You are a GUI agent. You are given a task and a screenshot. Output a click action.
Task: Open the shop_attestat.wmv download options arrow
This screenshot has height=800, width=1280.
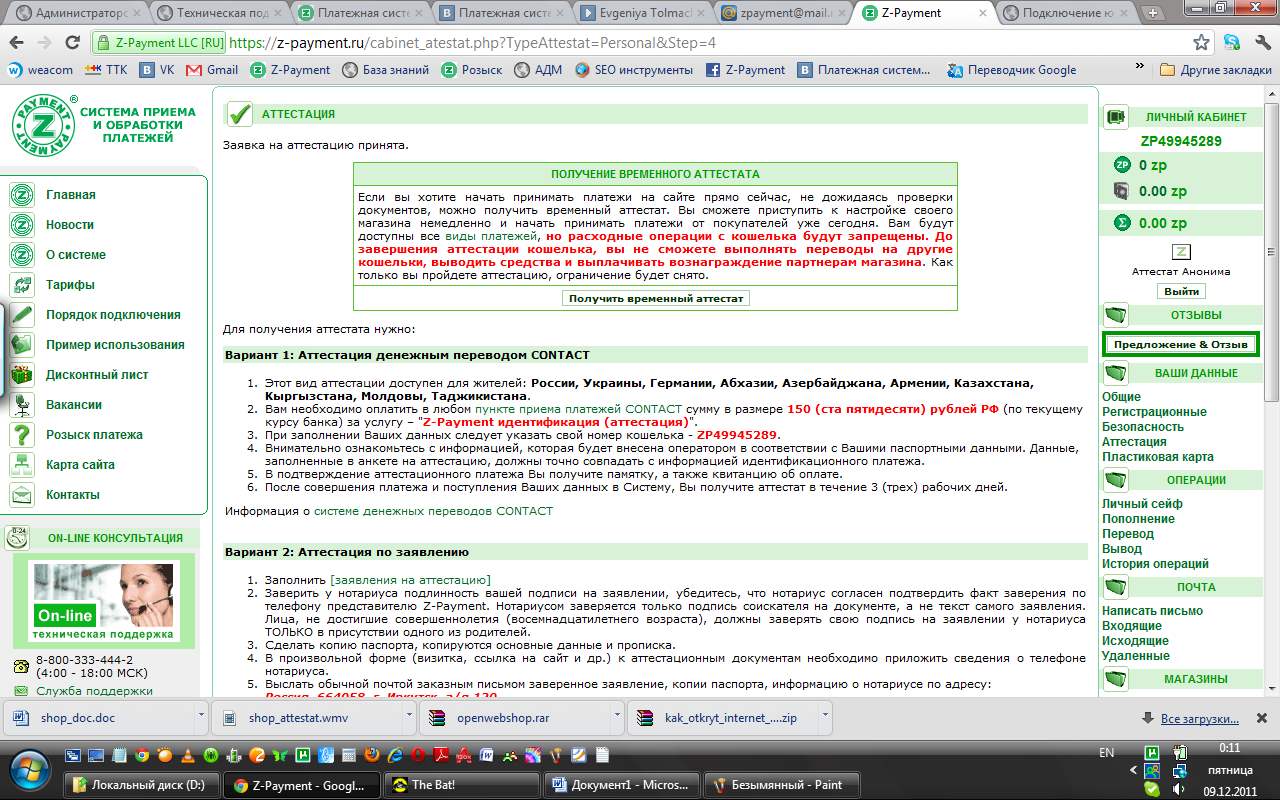click(x=409, y=717)
